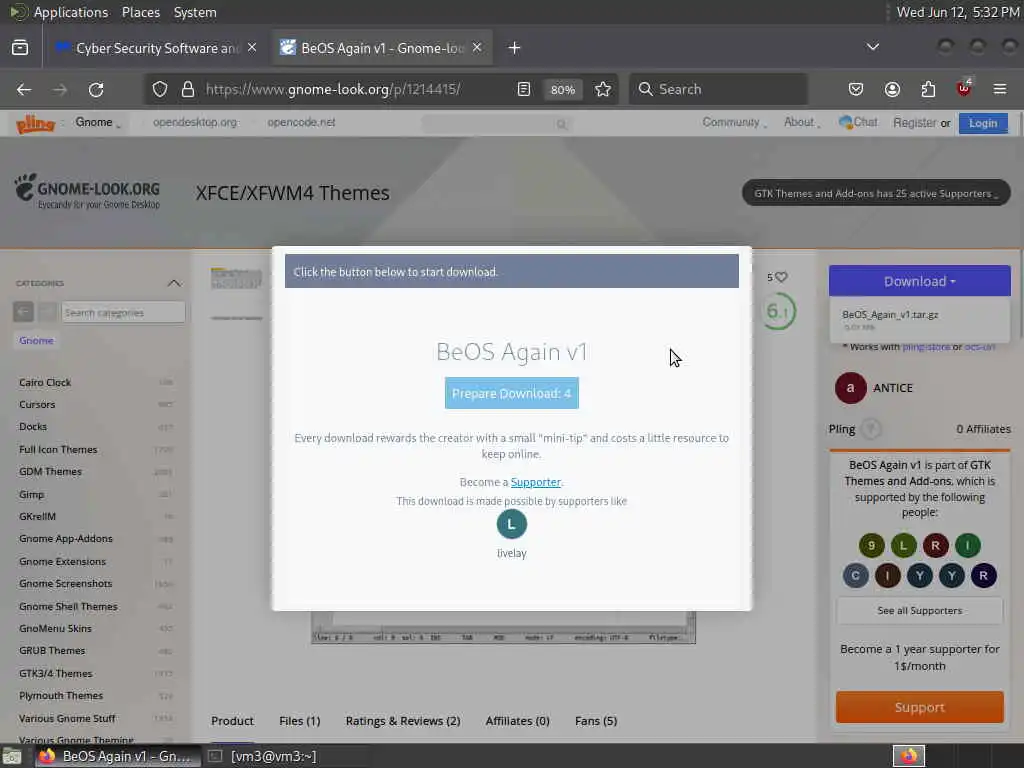Click the Firefox back arrow
Viewport: 1024px width, 768px height.
24,89
